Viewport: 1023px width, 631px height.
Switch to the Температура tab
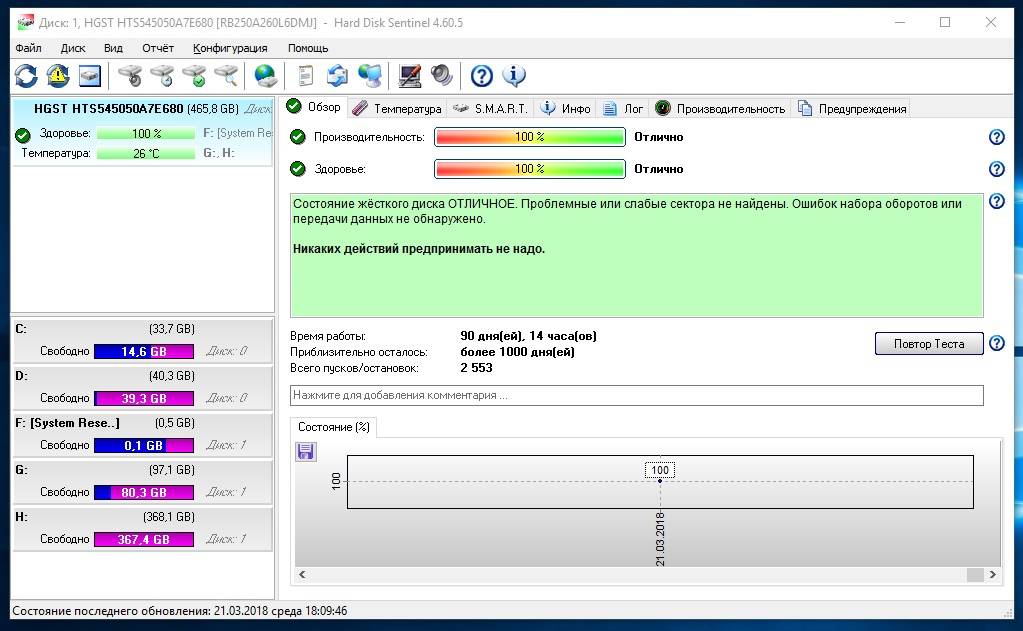397,109
